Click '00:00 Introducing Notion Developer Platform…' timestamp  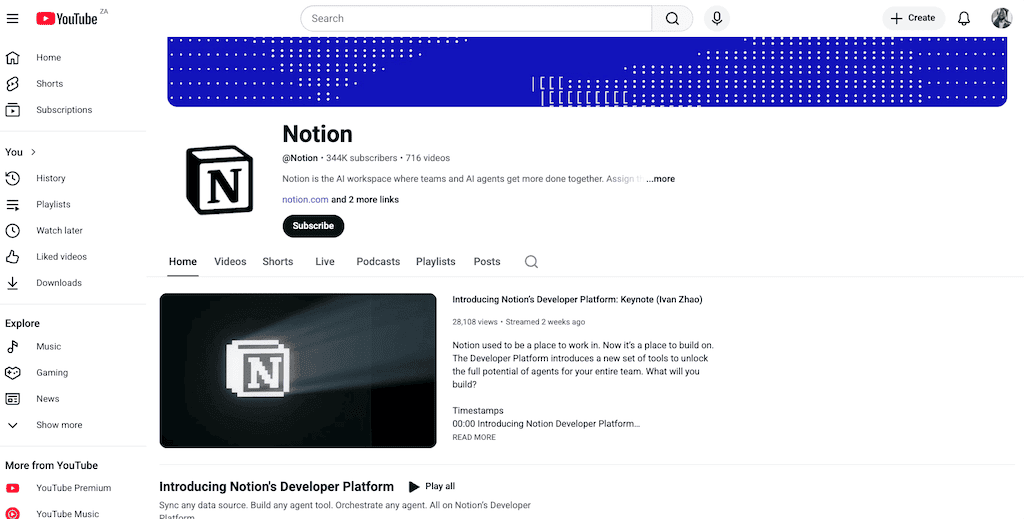point(546,424)
